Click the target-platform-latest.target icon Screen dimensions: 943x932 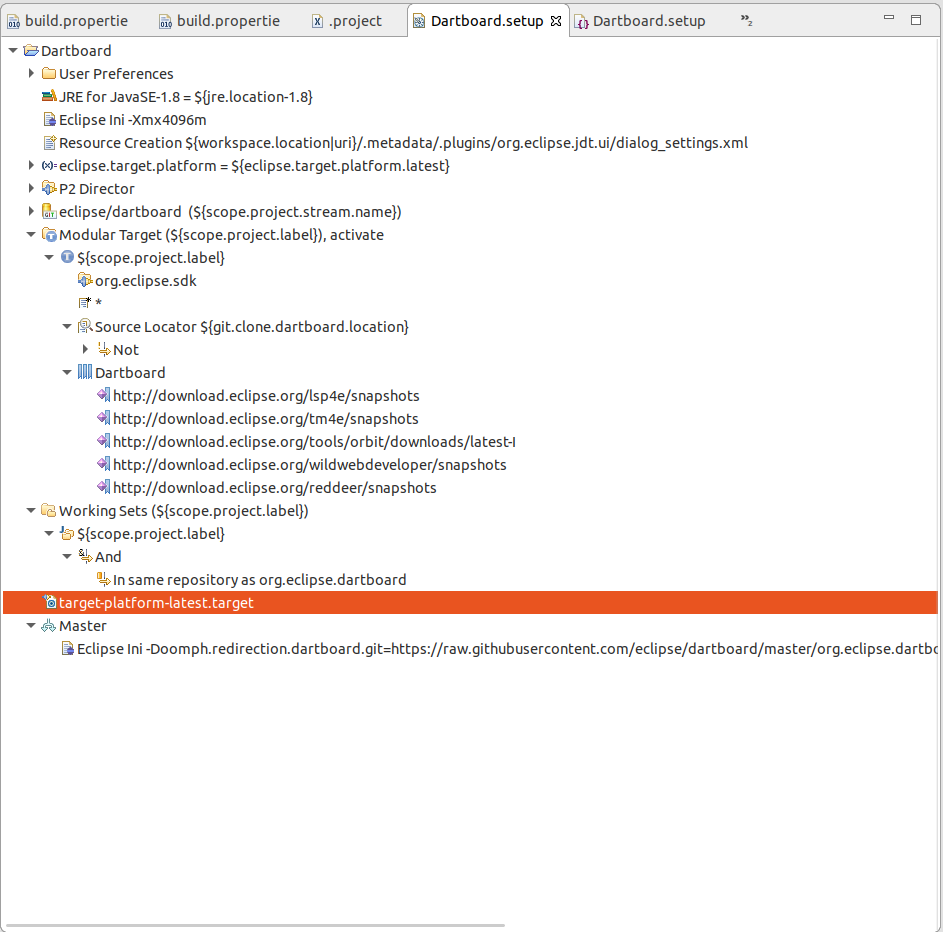49,602
